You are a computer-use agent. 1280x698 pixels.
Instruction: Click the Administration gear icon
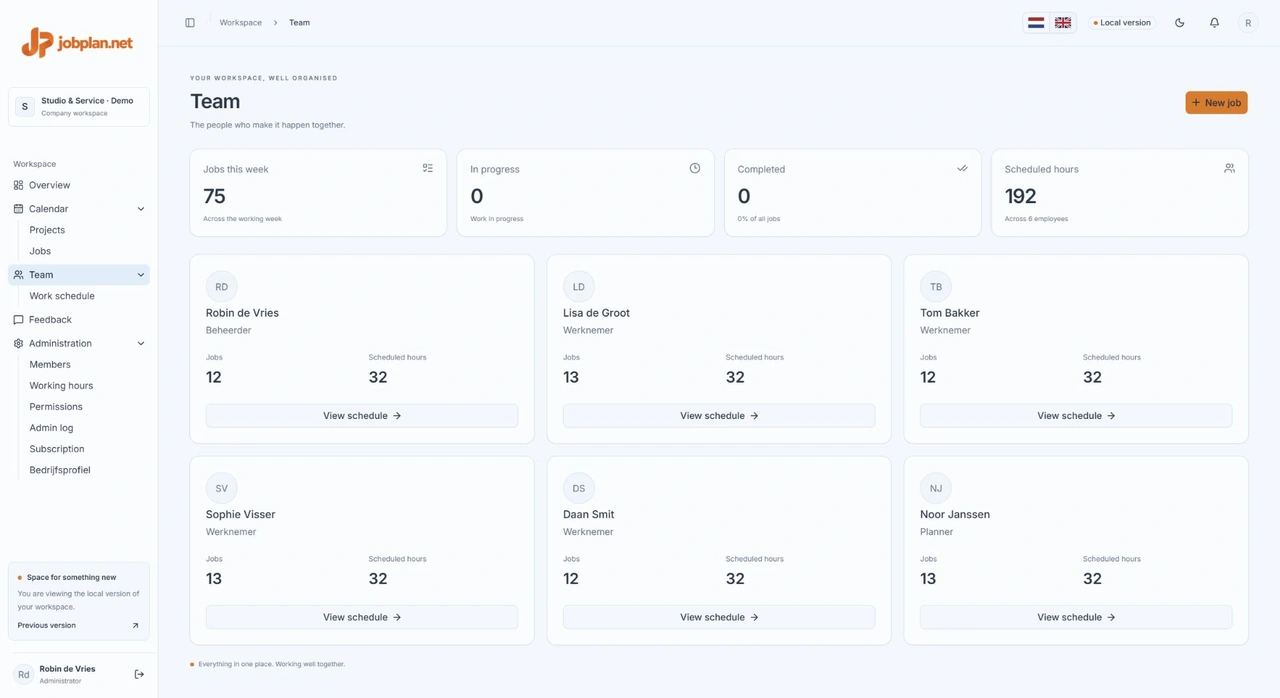[18, 344]
